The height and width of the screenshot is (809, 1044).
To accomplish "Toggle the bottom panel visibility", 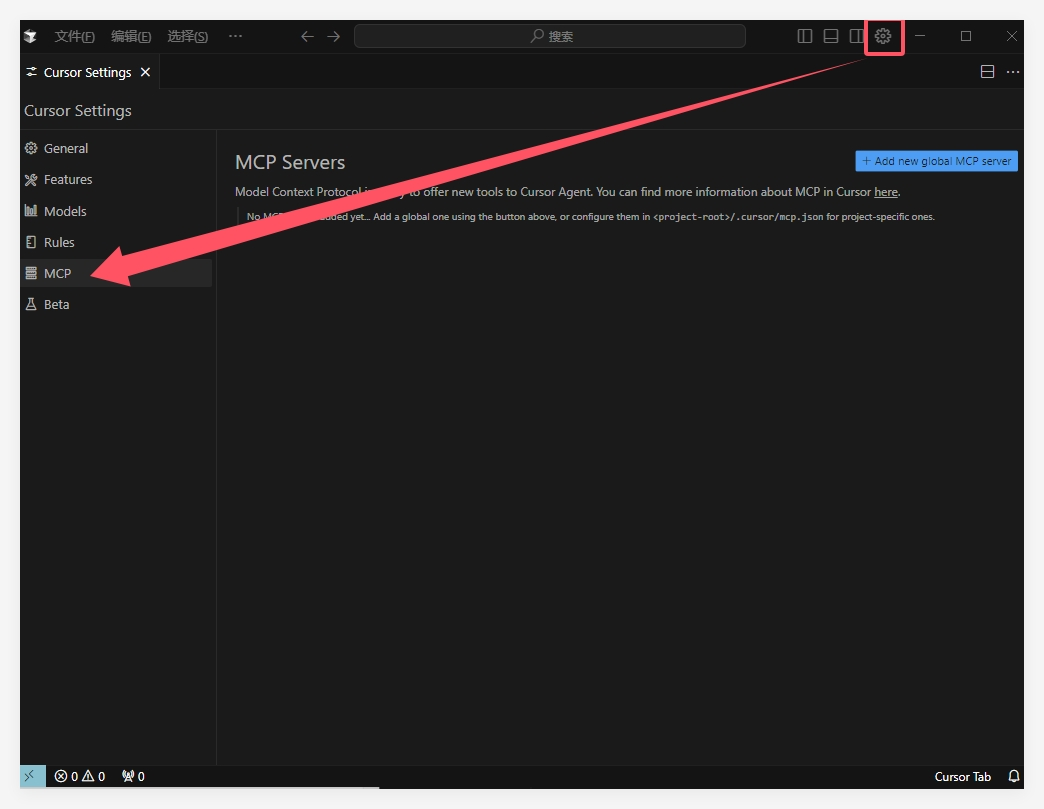I will click(831, 36).
